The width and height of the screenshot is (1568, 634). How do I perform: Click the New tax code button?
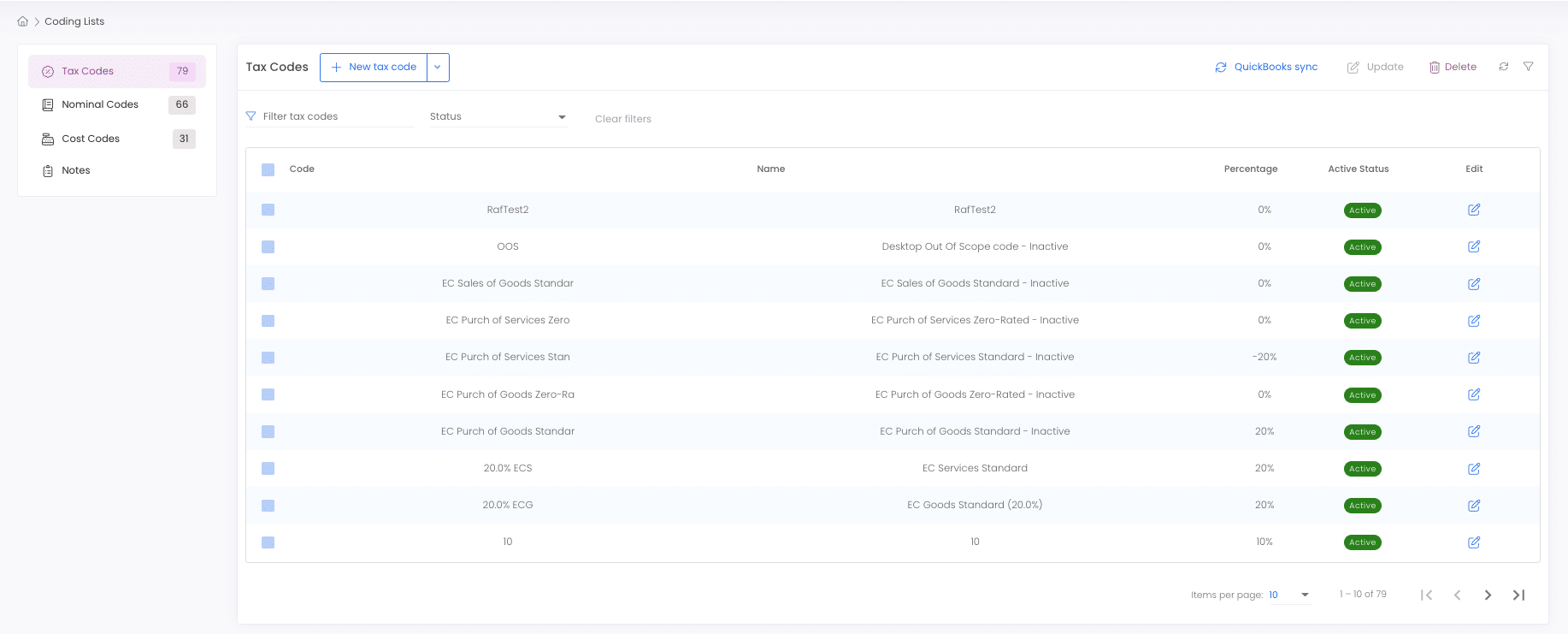point(374,67)
